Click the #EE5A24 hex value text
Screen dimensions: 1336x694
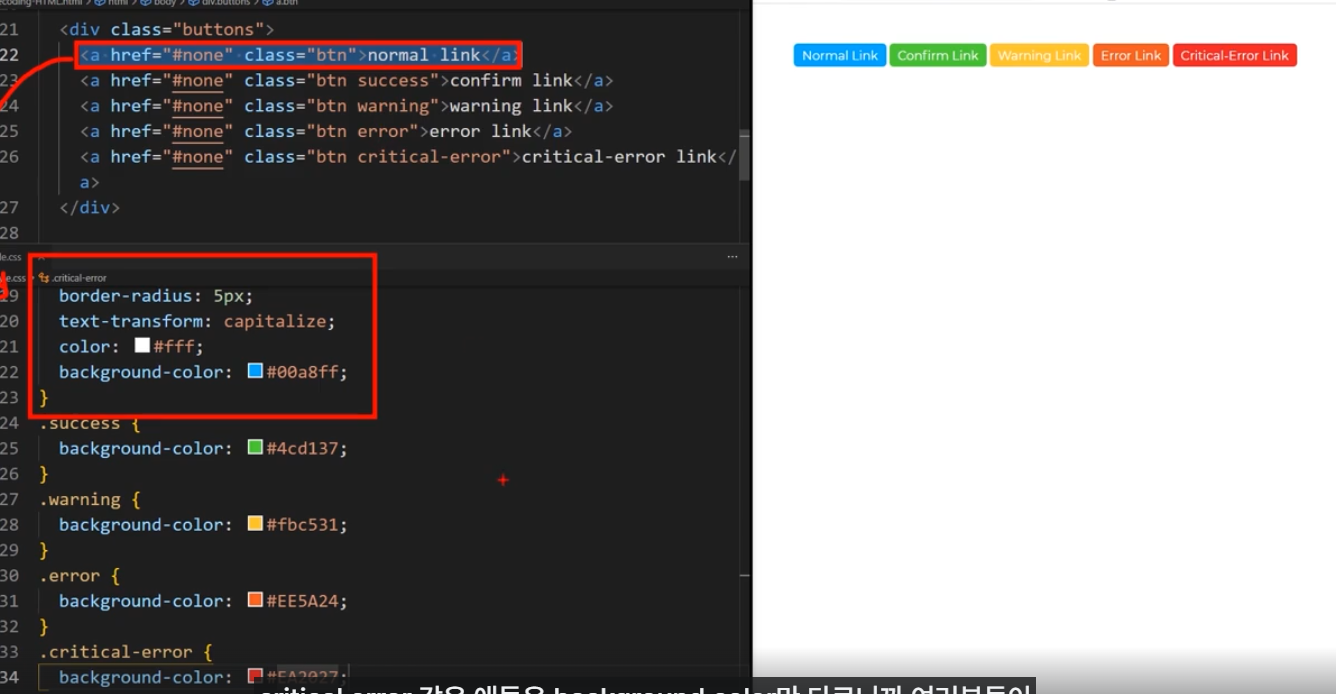302,600
